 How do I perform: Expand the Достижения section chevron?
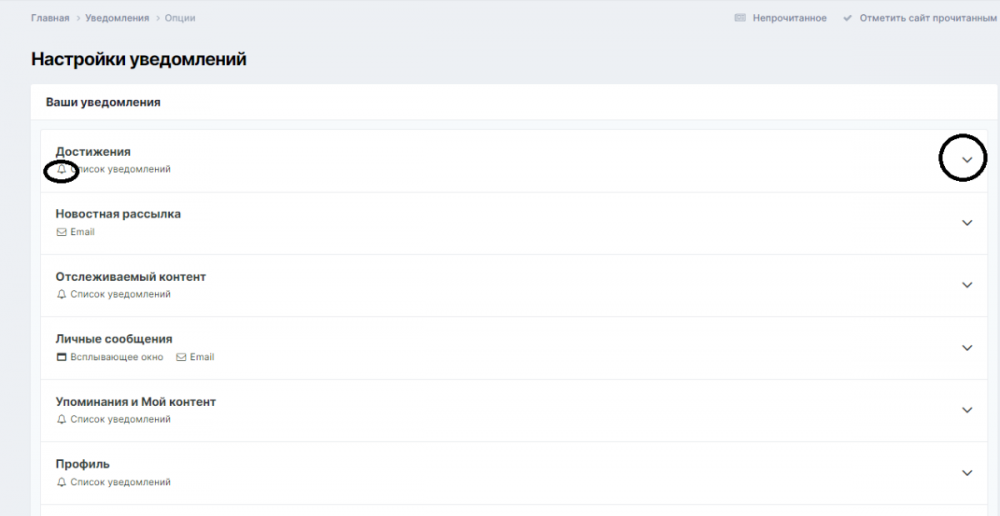tap(967, 160)
